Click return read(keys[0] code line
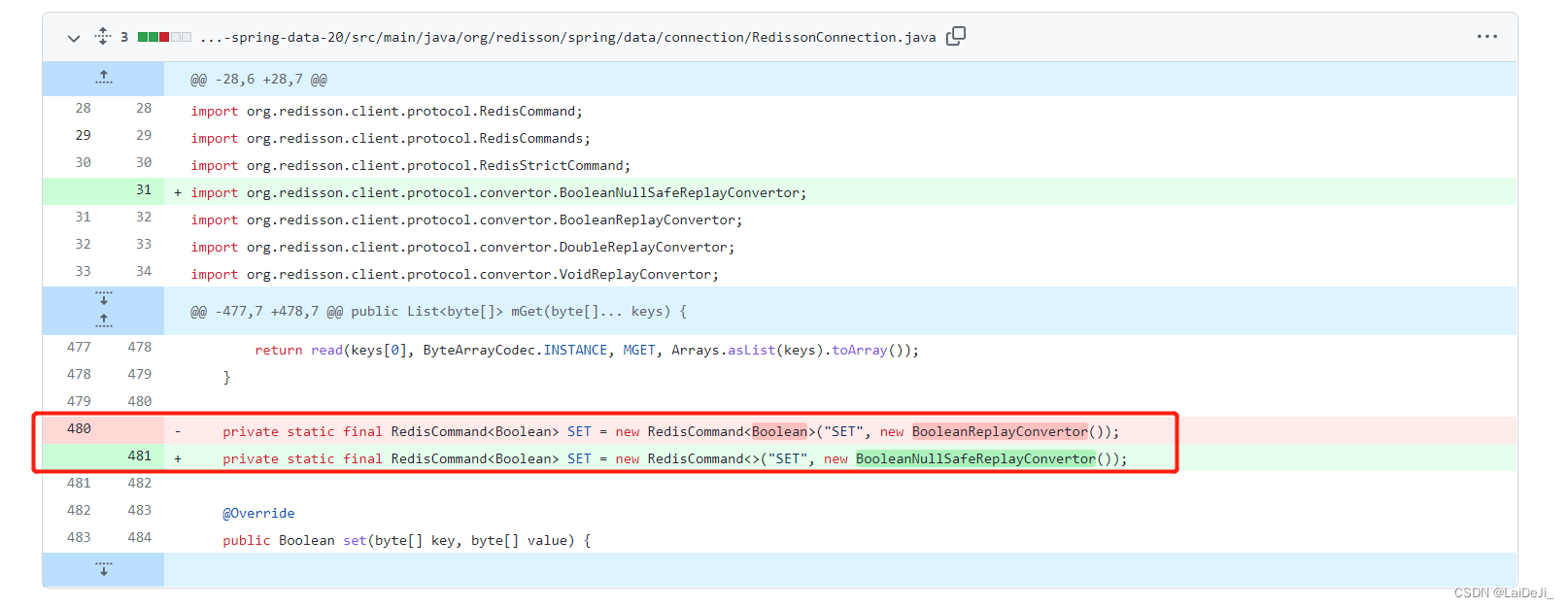 (587, 351)
